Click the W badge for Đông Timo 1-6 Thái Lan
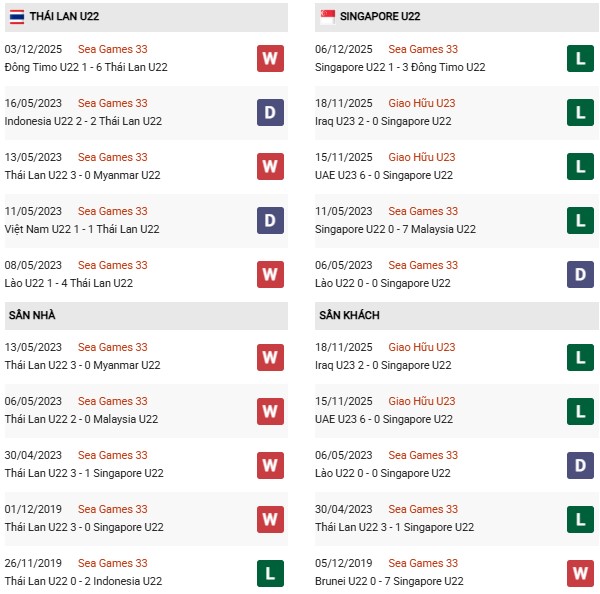Viewport: 600px width, 594px height. coord(270,58)
